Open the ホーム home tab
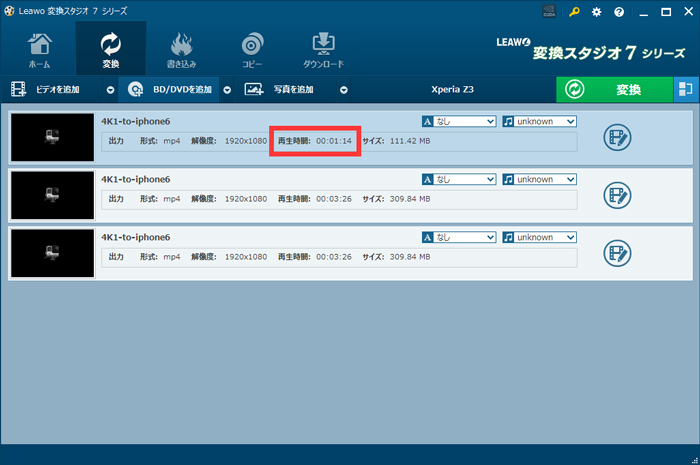Image resolution: width=700 pixels, height=465 pixels. [x=39, y=49]
